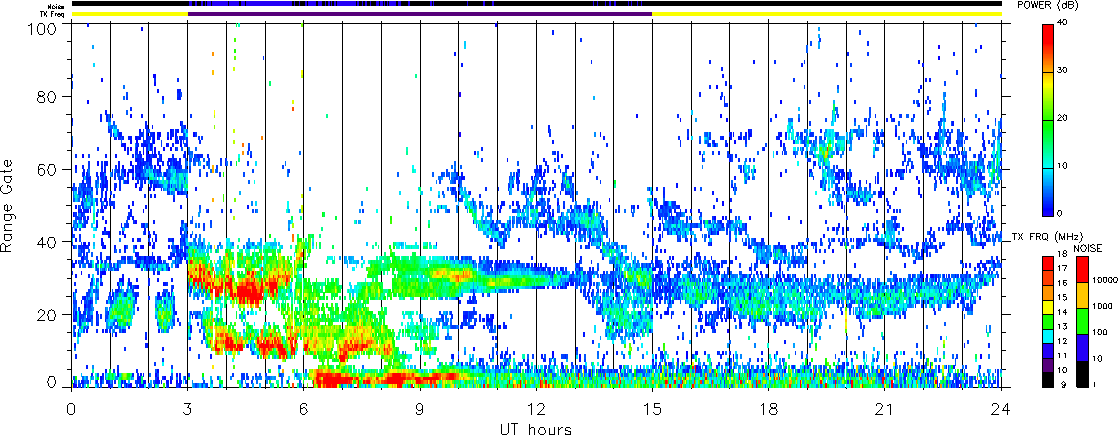Viewport: 1118px width, 435px height.
Task: Click red ground-scatter band near gate 2, 7 UT
Action: click(335, 379)
